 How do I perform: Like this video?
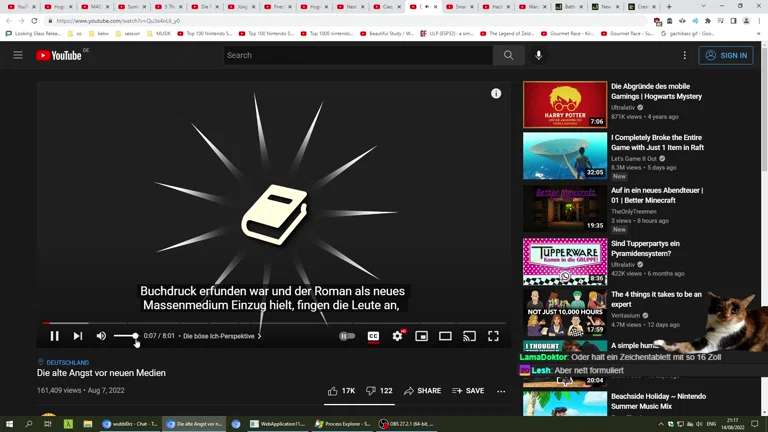point(340,391)
